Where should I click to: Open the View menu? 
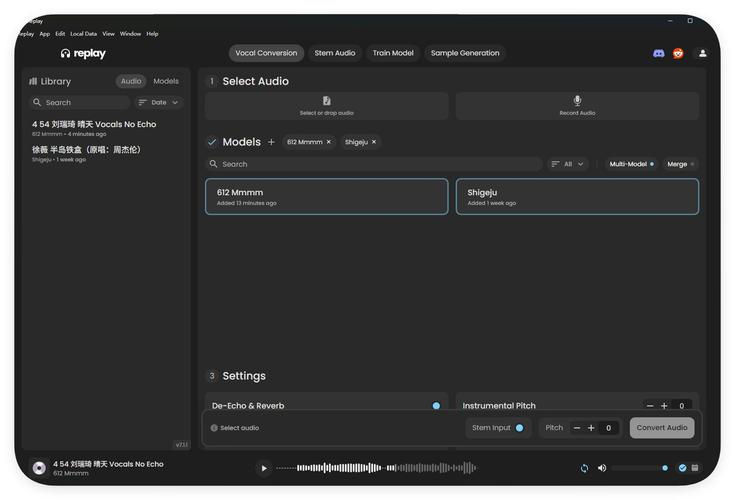(108, 34)
